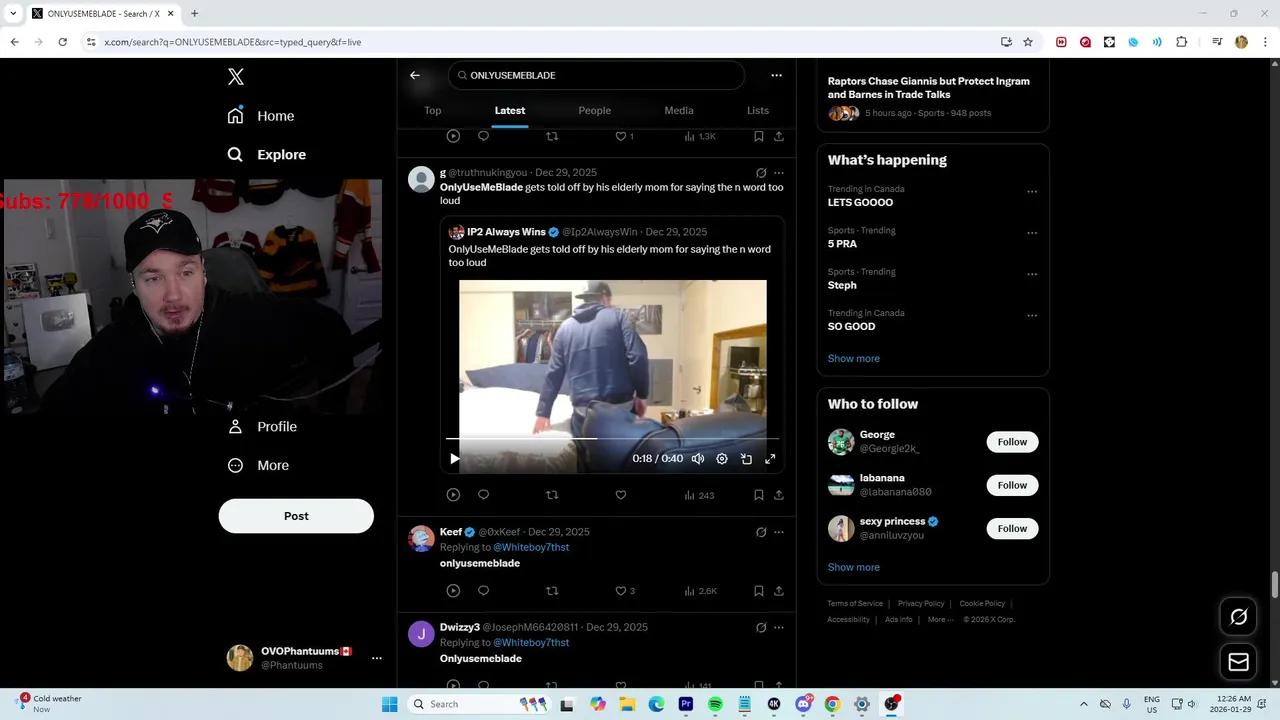Open the Messages floating button
1280x720 pixels.
(1238, 662)
